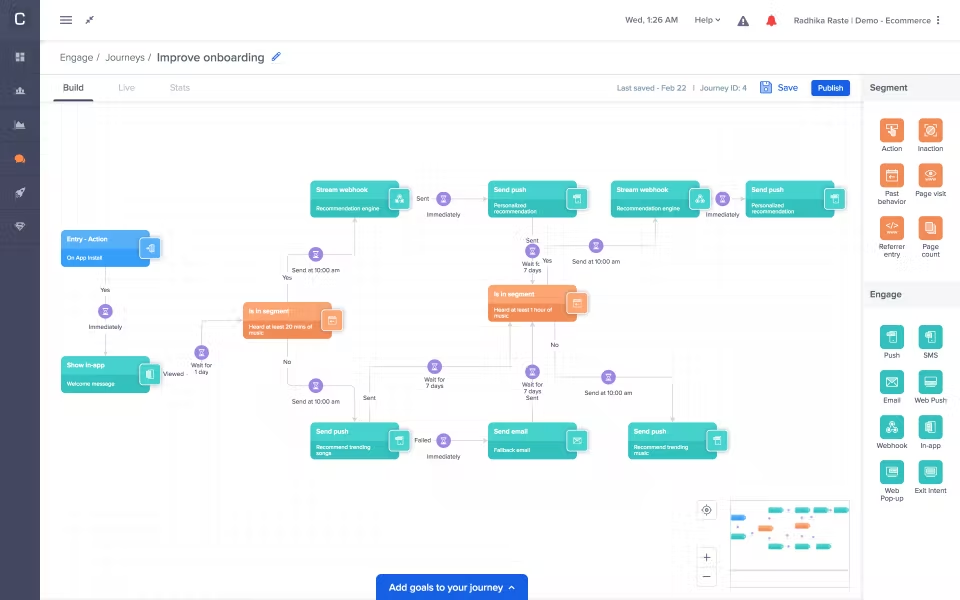This screenshot has height=600, width=960.
Task: Click the Publish button
Action: click(830, 88)
